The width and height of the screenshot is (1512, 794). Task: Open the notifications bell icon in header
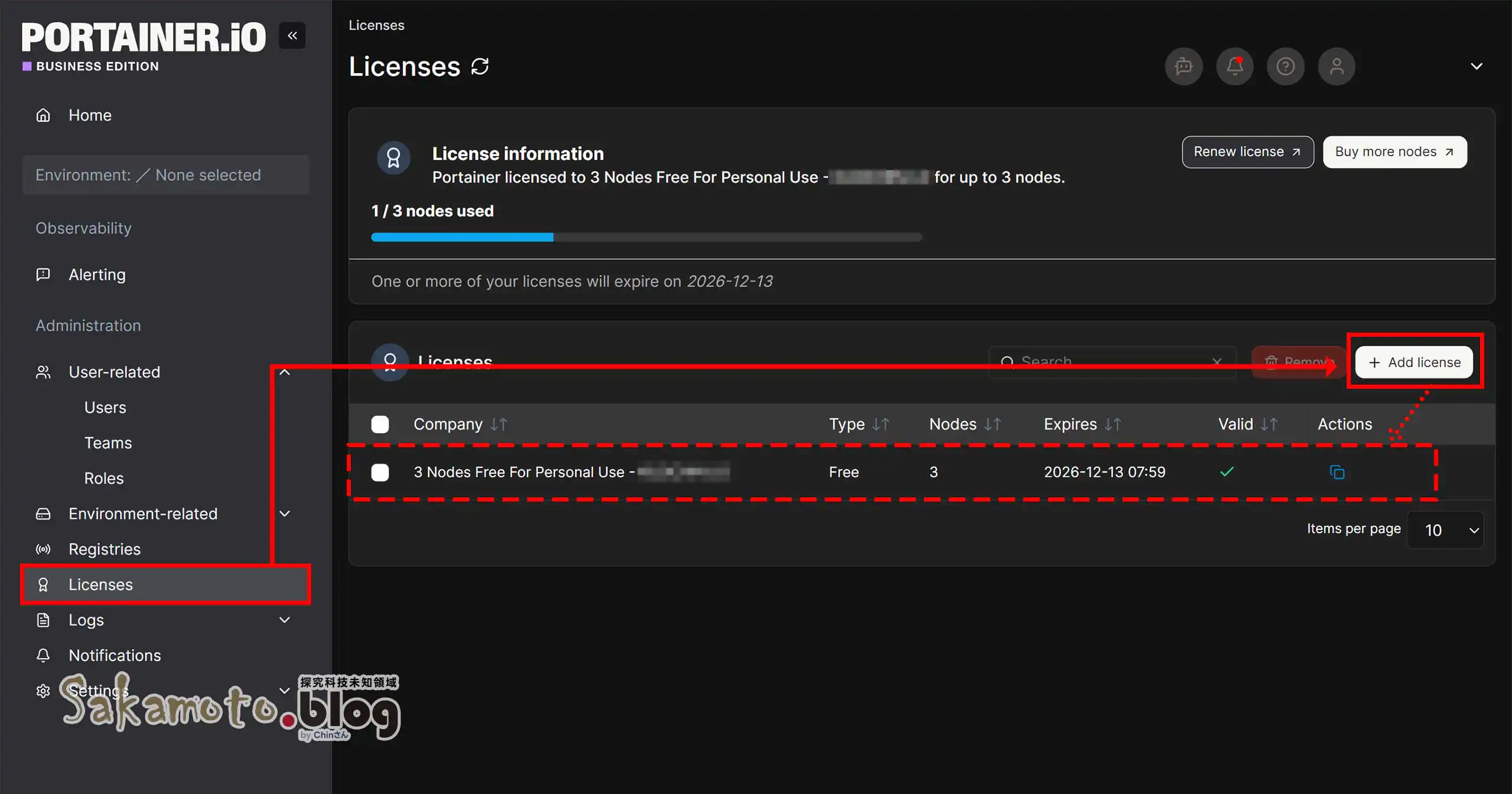tap(1234, 66)
